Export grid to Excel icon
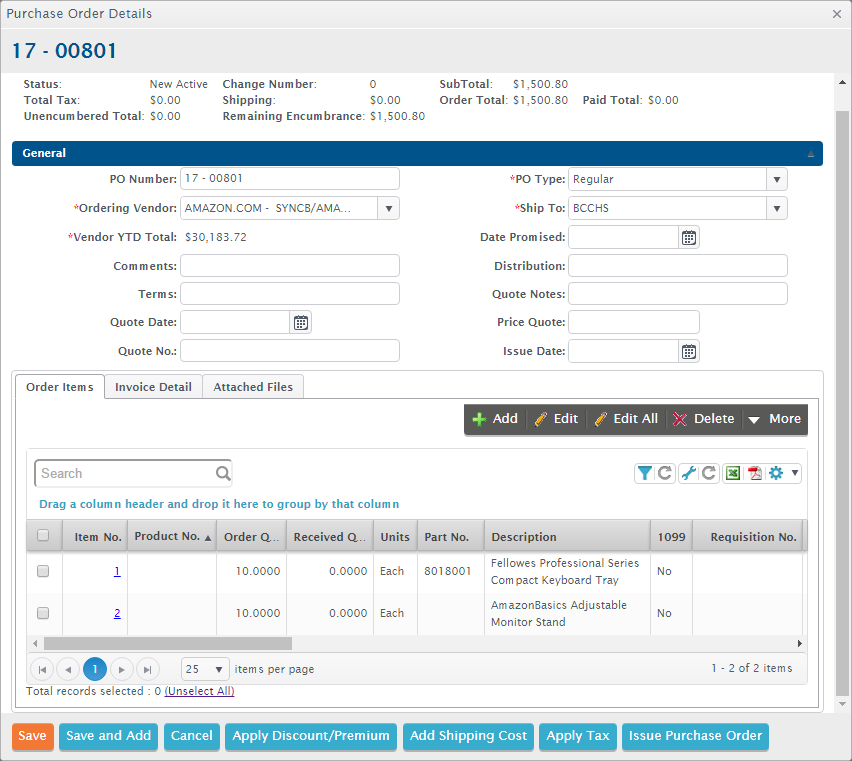 pos(733,473)
